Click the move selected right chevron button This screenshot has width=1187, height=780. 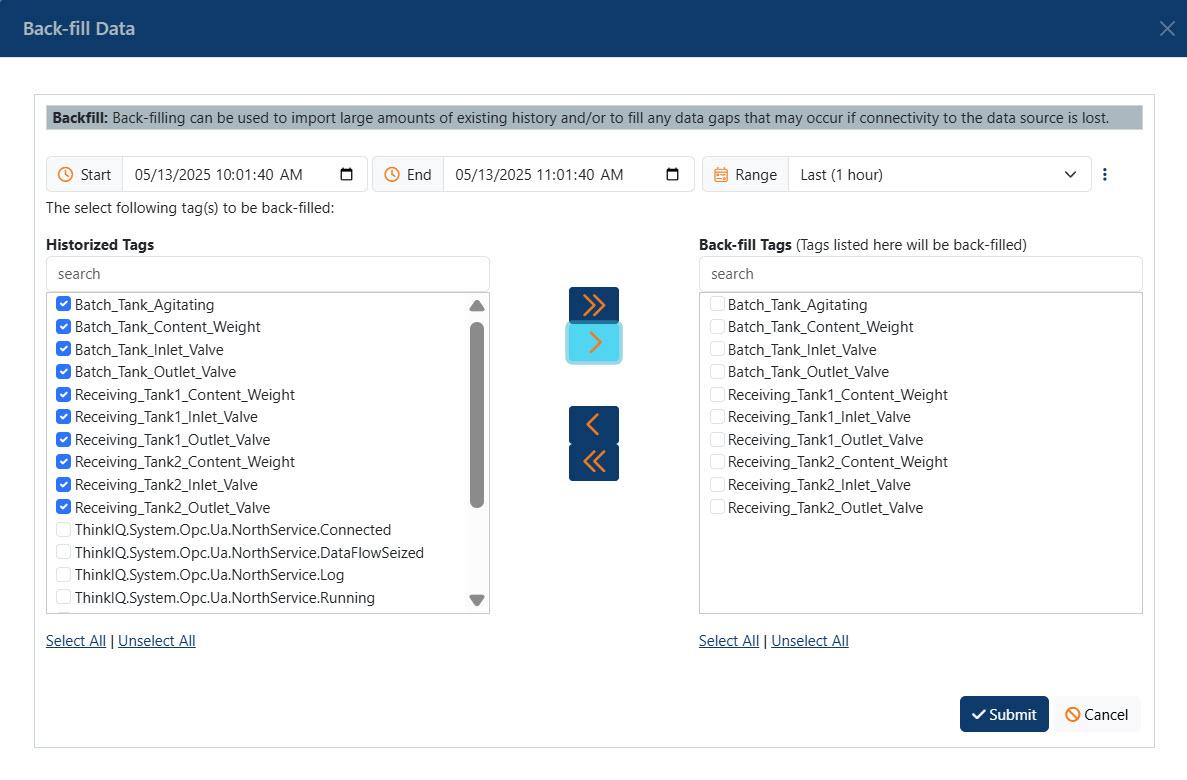(593, 343)
